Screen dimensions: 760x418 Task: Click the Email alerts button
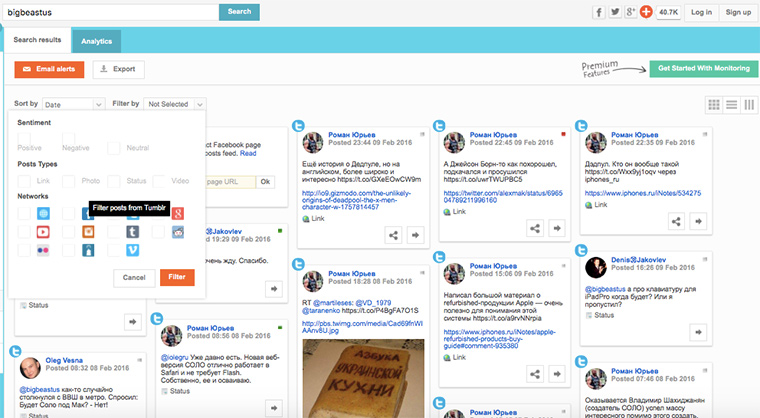(x=49, y=69)
